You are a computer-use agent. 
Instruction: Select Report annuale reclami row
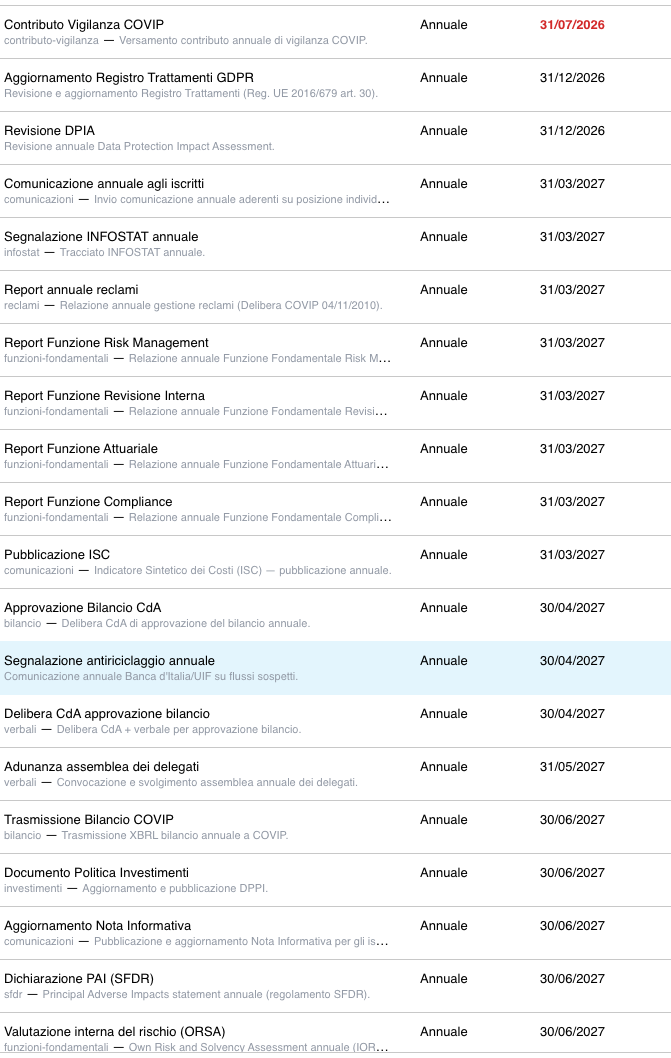(x=336, y=297)
